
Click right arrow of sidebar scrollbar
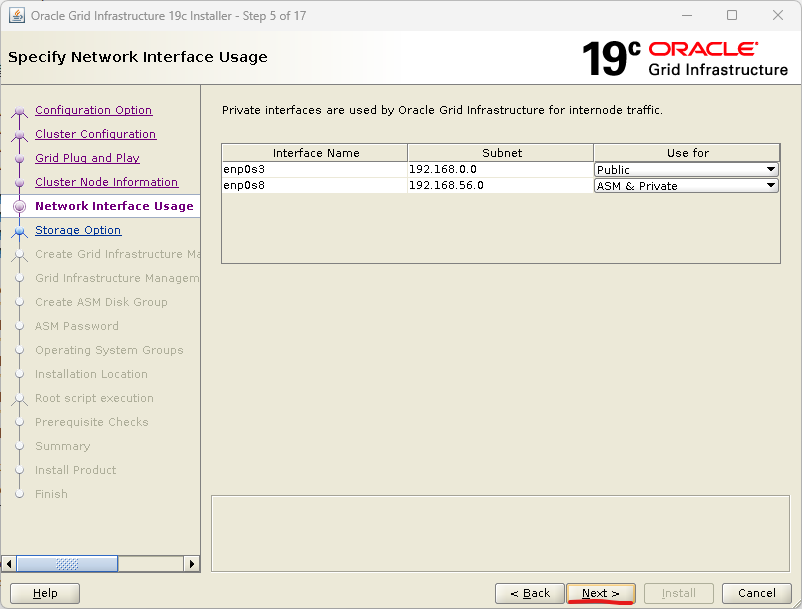pos(191,564)
